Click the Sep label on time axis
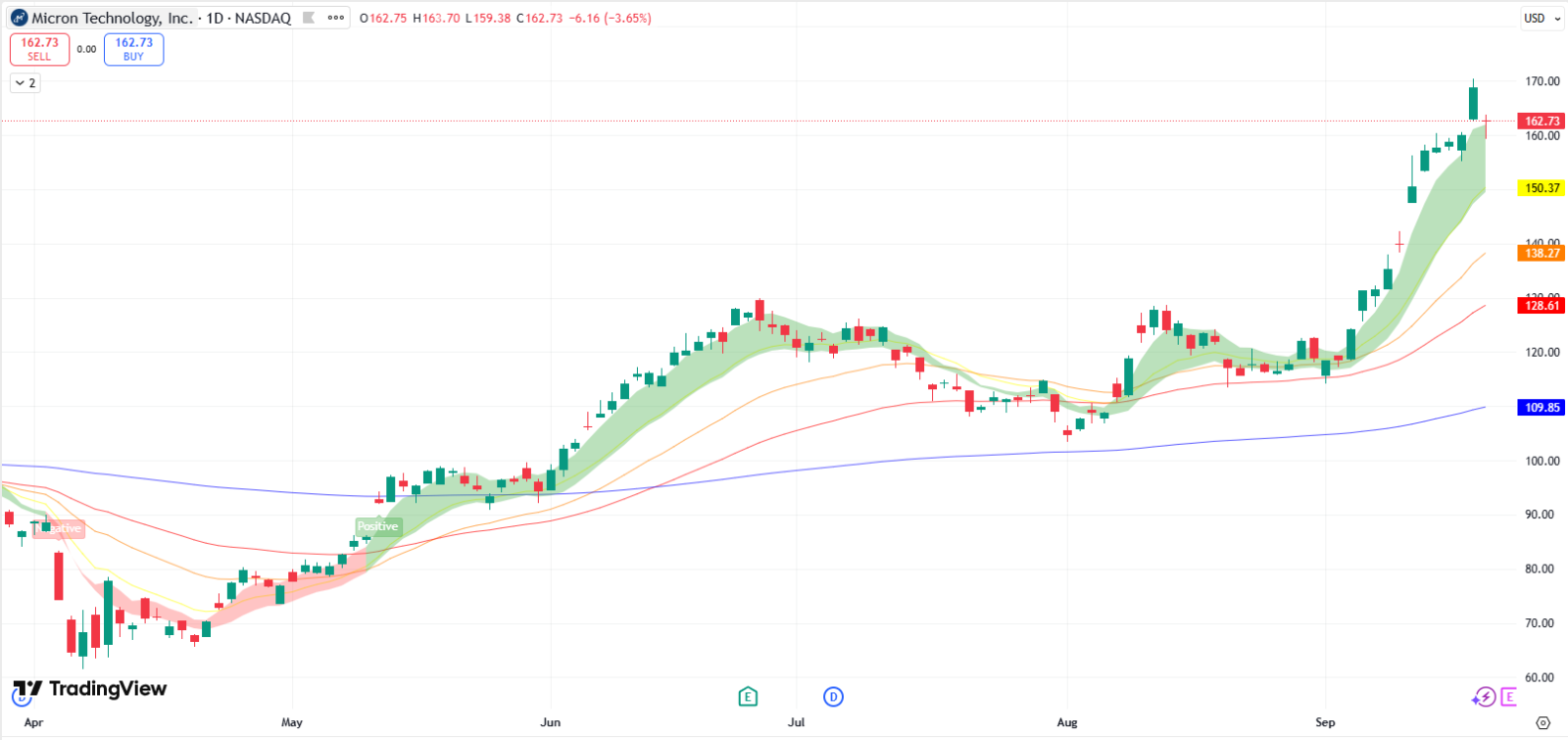The image size is (1568, 740). click(1325, 722)
